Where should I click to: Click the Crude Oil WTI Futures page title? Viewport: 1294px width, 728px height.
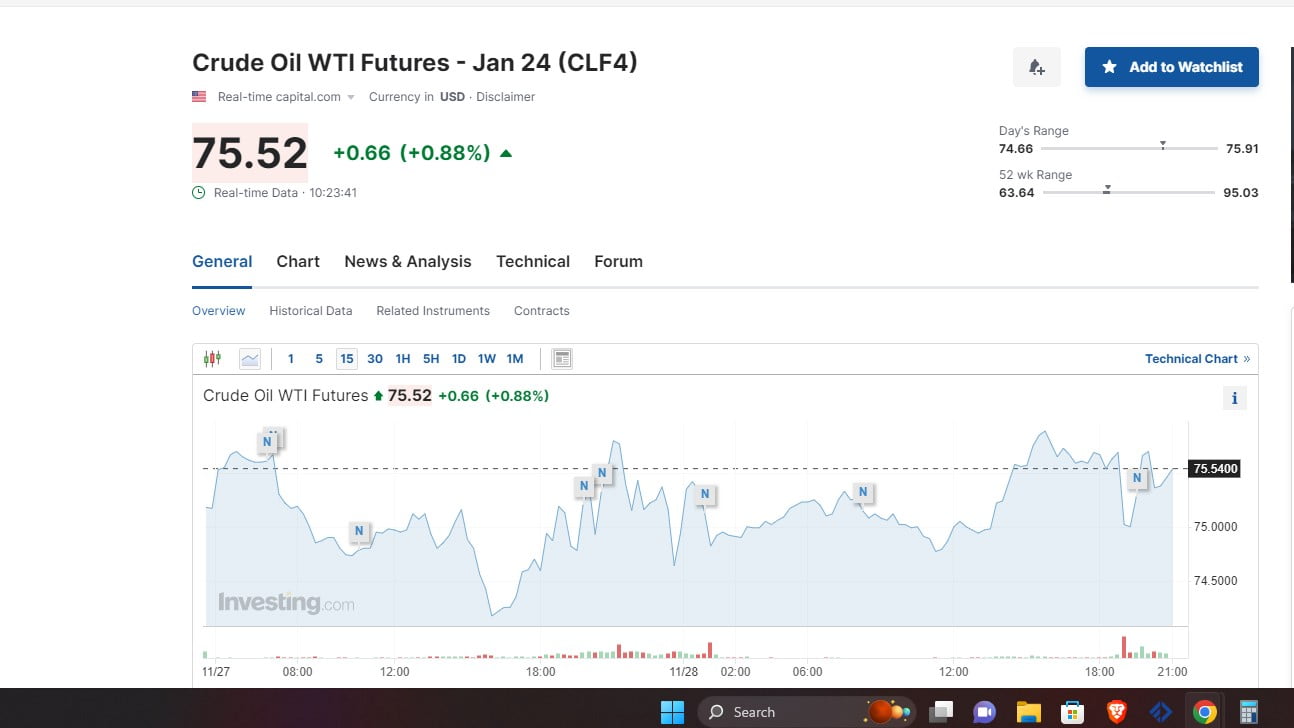click(x=415, y=62)
